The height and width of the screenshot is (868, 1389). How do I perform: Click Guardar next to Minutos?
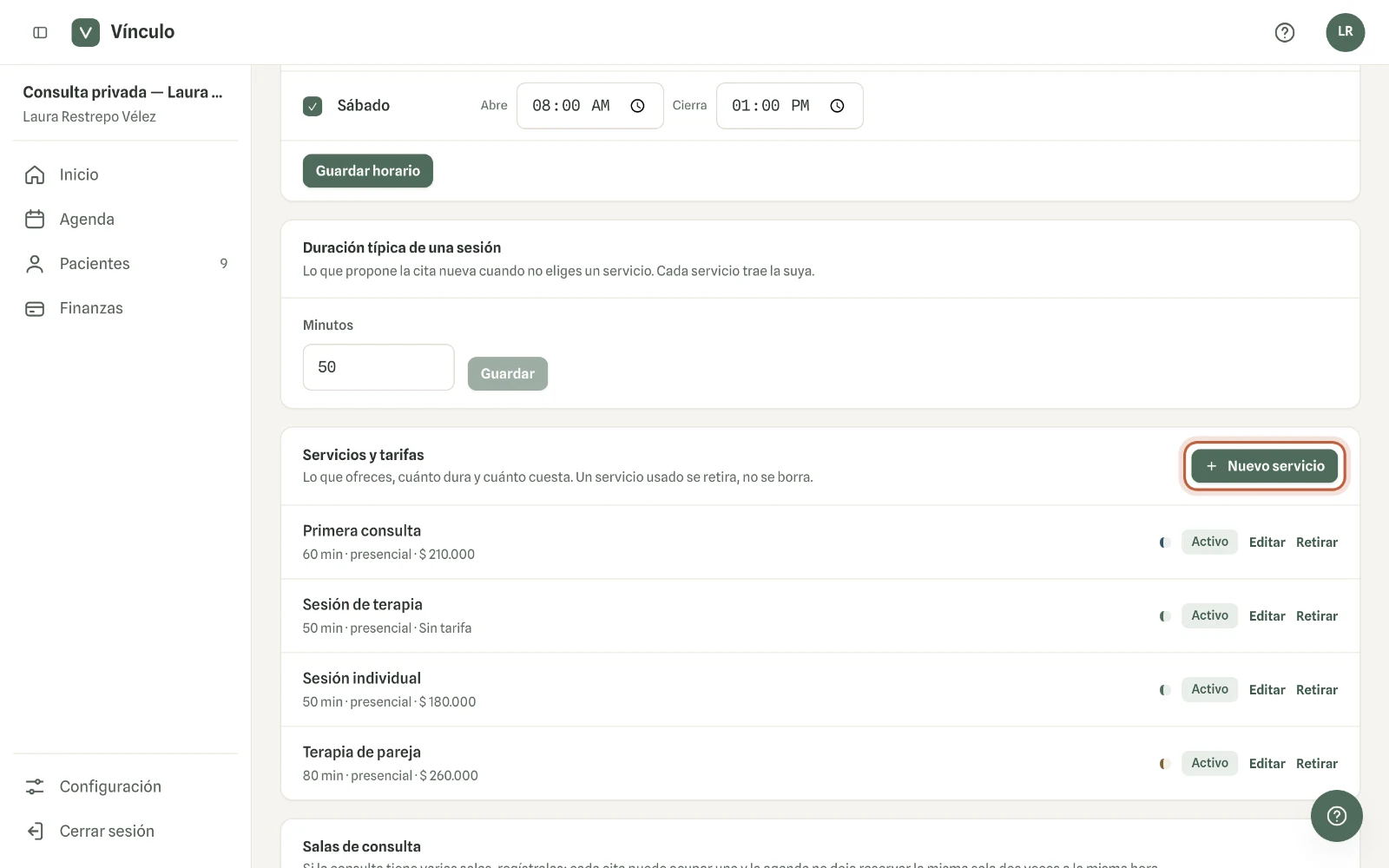tap(508, 373)
